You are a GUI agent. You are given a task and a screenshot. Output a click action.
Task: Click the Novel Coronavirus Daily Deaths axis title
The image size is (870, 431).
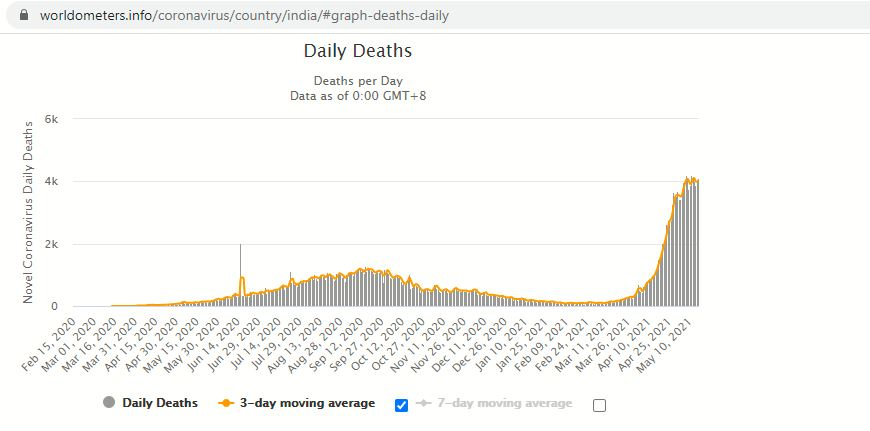[28, 212]
